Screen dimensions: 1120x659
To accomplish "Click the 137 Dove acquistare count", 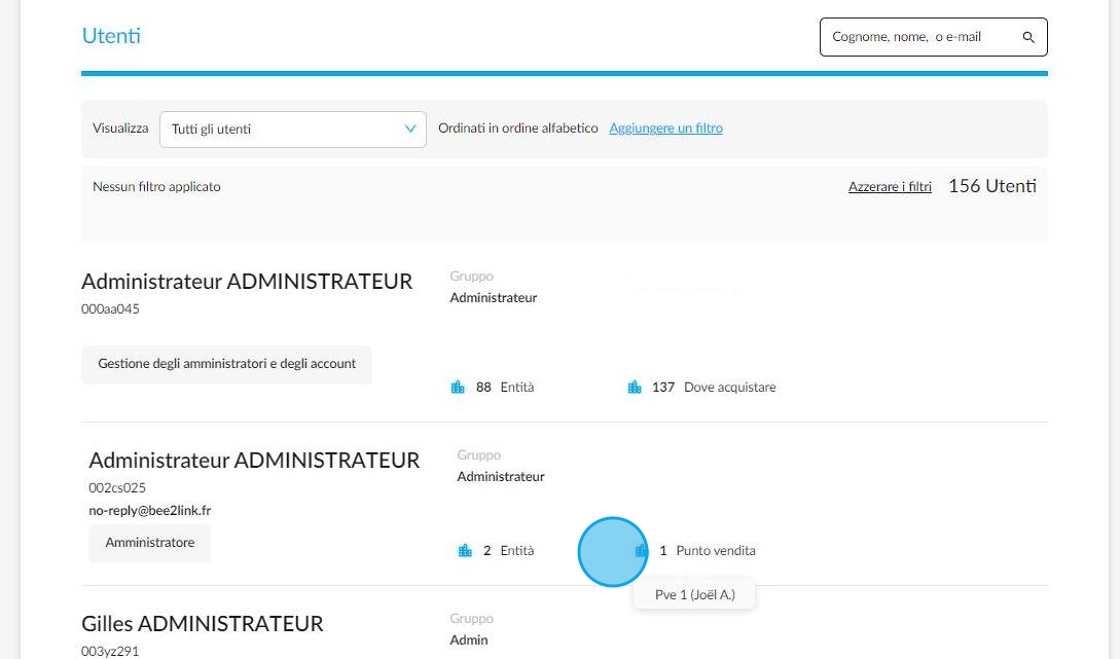I will coord(714,387).
